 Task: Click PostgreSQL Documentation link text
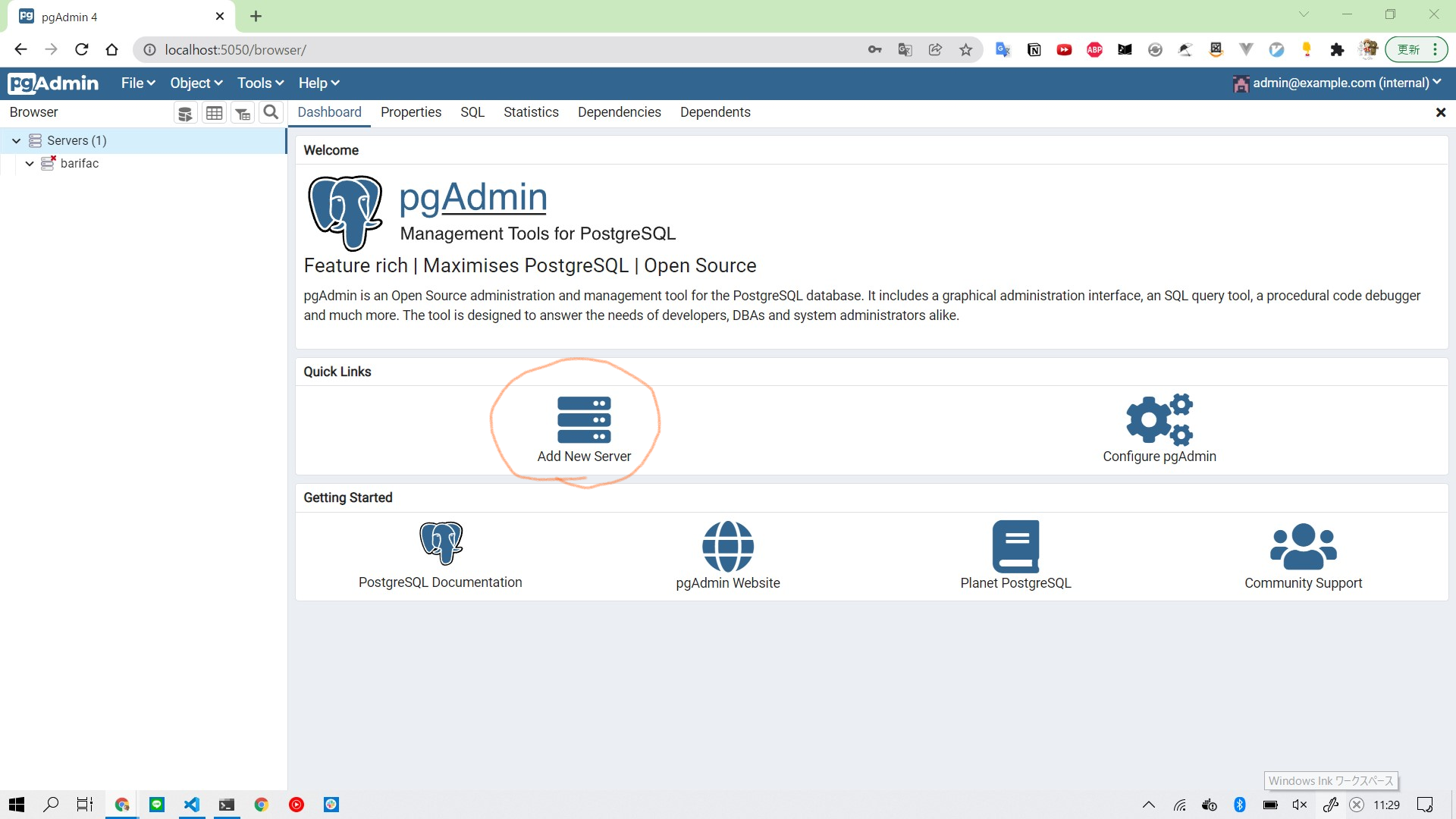441,582
